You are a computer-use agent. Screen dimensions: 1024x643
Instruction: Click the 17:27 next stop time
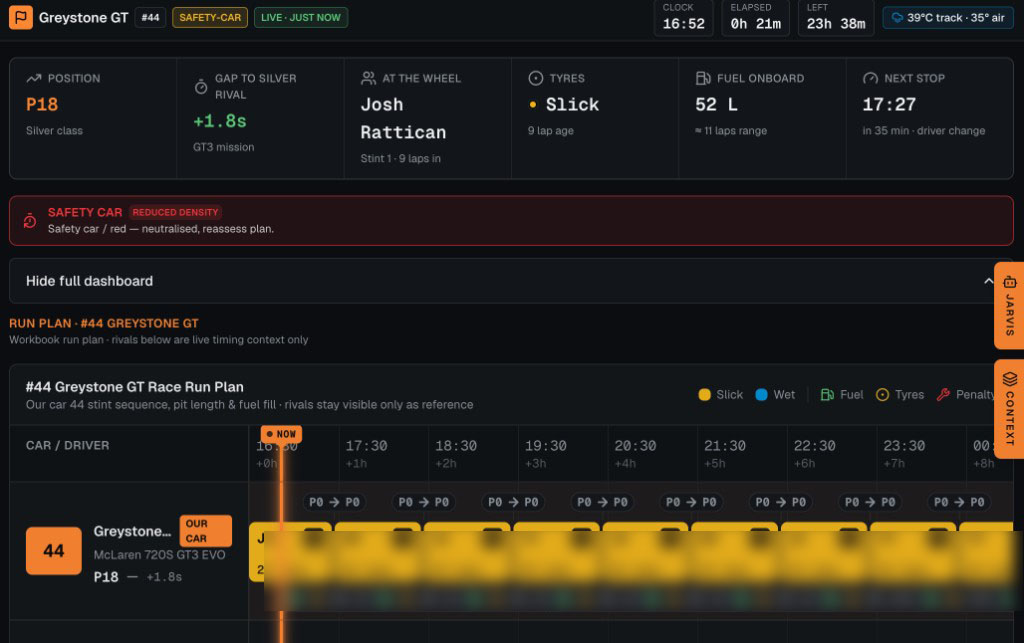tap(889, 104)
